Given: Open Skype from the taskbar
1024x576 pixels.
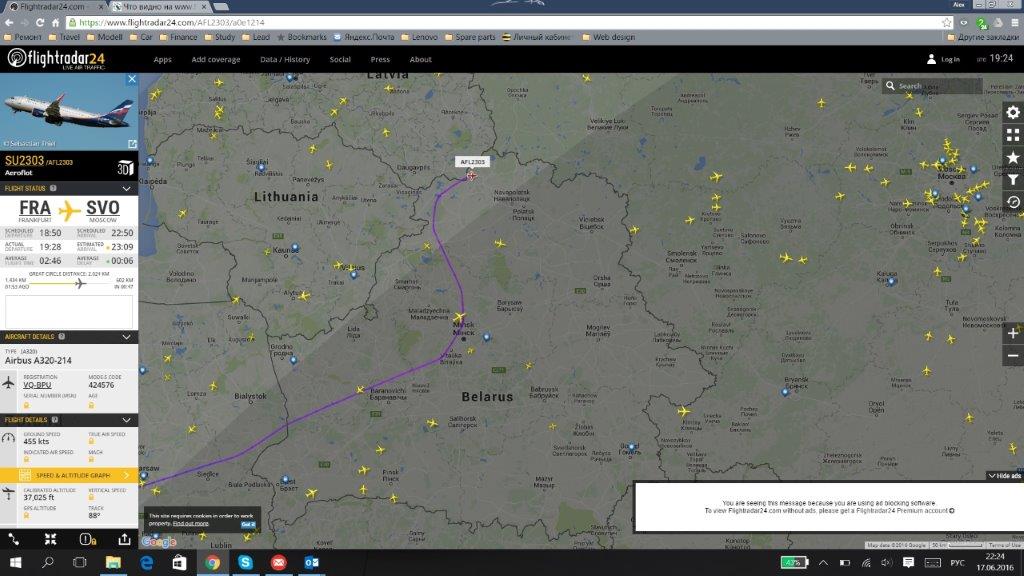Looking at the screenshot, I should (x=246, y=562).
